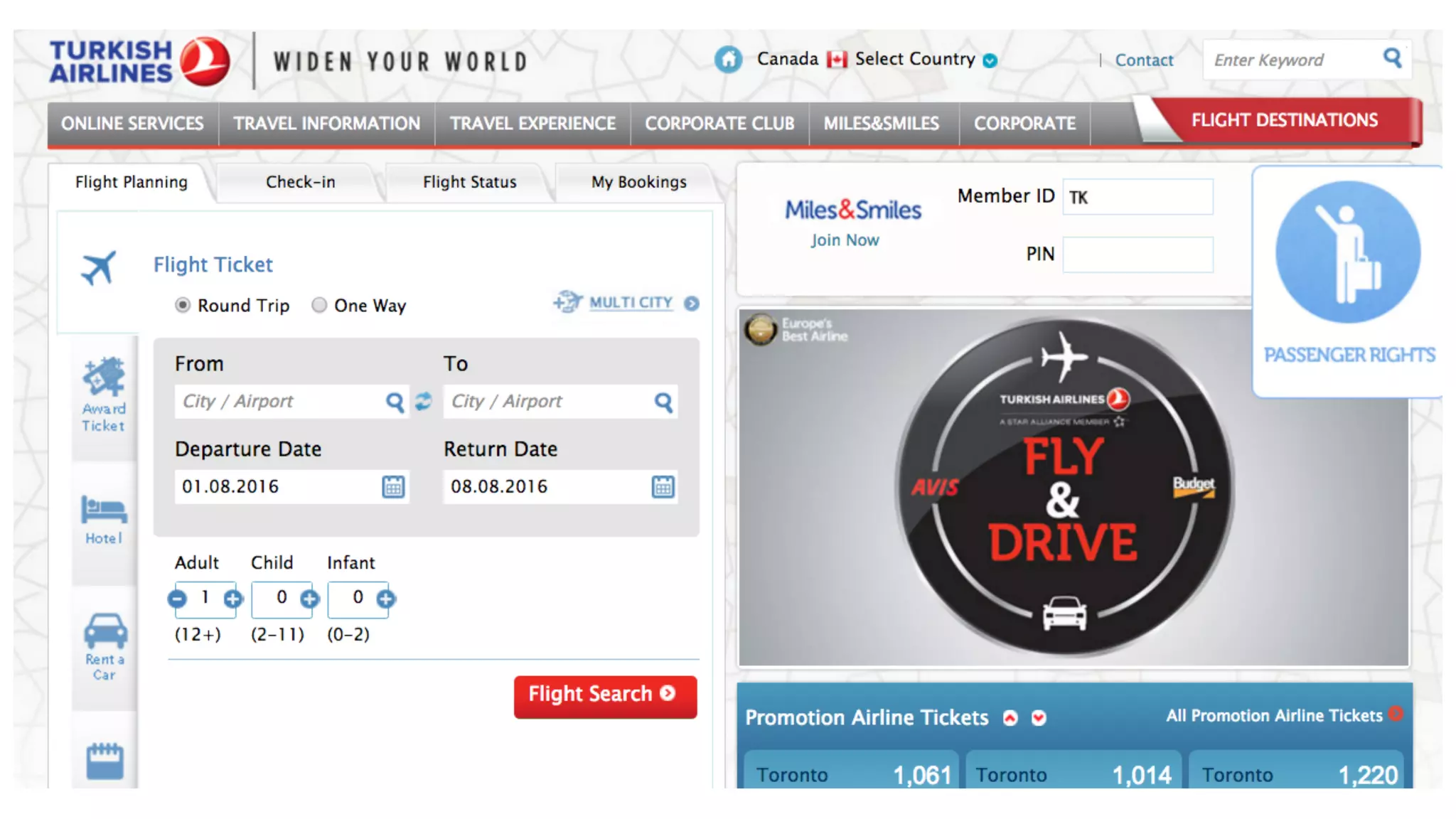Click the swap origin-destination arrows icon

(424, 402)
